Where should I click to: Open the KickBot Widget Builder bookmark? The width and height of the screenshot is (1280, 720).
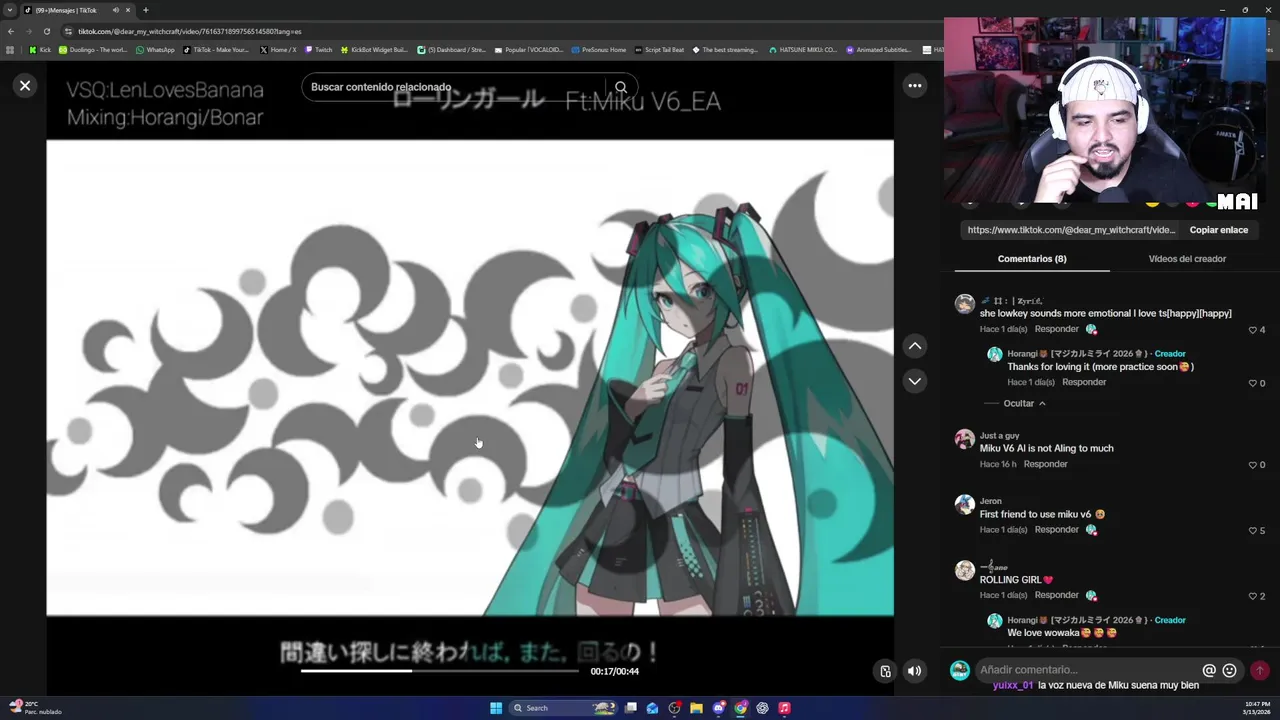point(374,49)
